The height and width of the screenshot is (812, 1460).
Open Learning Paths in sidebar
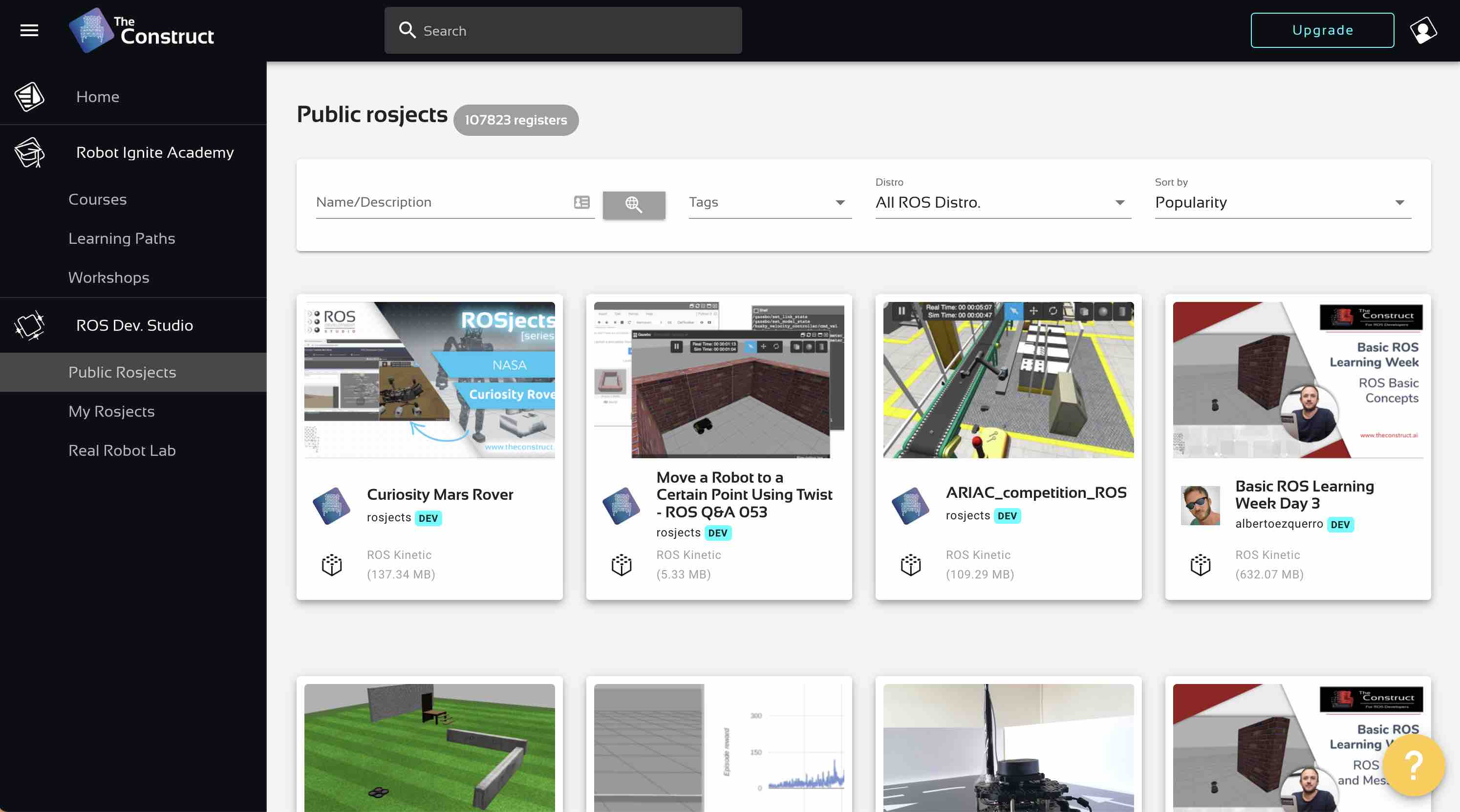pyautogui.click(x=122, y=238)
